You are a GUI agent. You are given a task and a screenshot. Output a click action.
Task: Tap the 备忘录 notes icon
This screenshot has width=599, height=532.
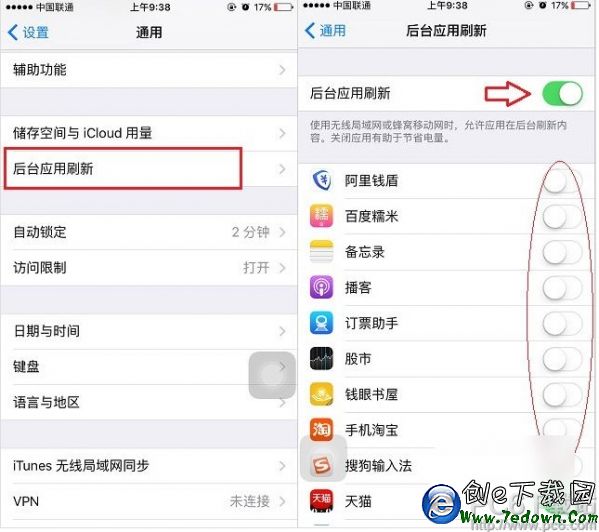click(x=321, y=251)
